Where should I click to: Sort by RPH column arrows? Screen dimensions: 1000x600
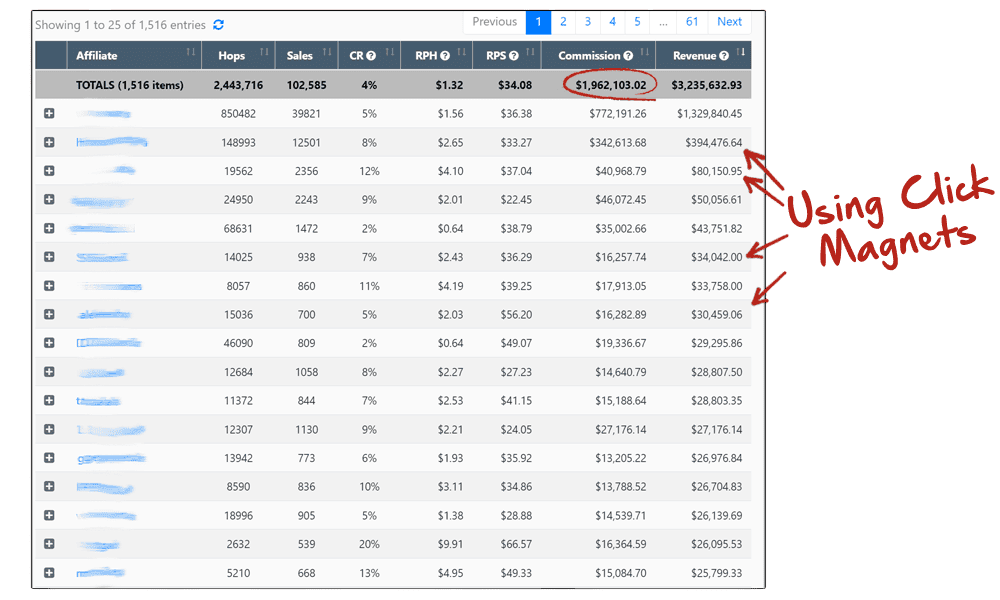(x=462, y=52)
